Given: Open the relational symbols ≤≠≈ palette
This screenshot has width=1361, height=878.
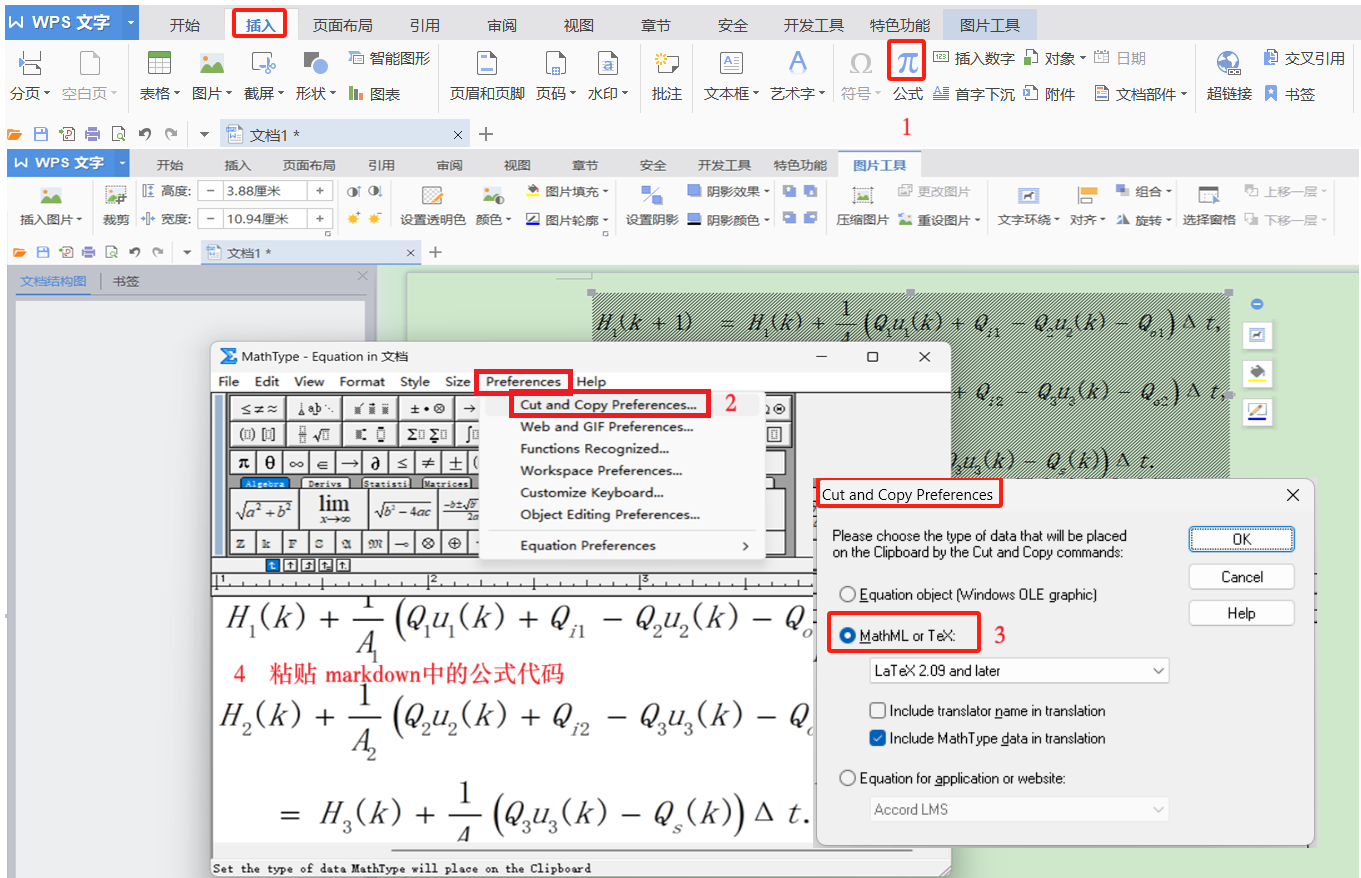Looking at the screenshot, I should (257, 409).
